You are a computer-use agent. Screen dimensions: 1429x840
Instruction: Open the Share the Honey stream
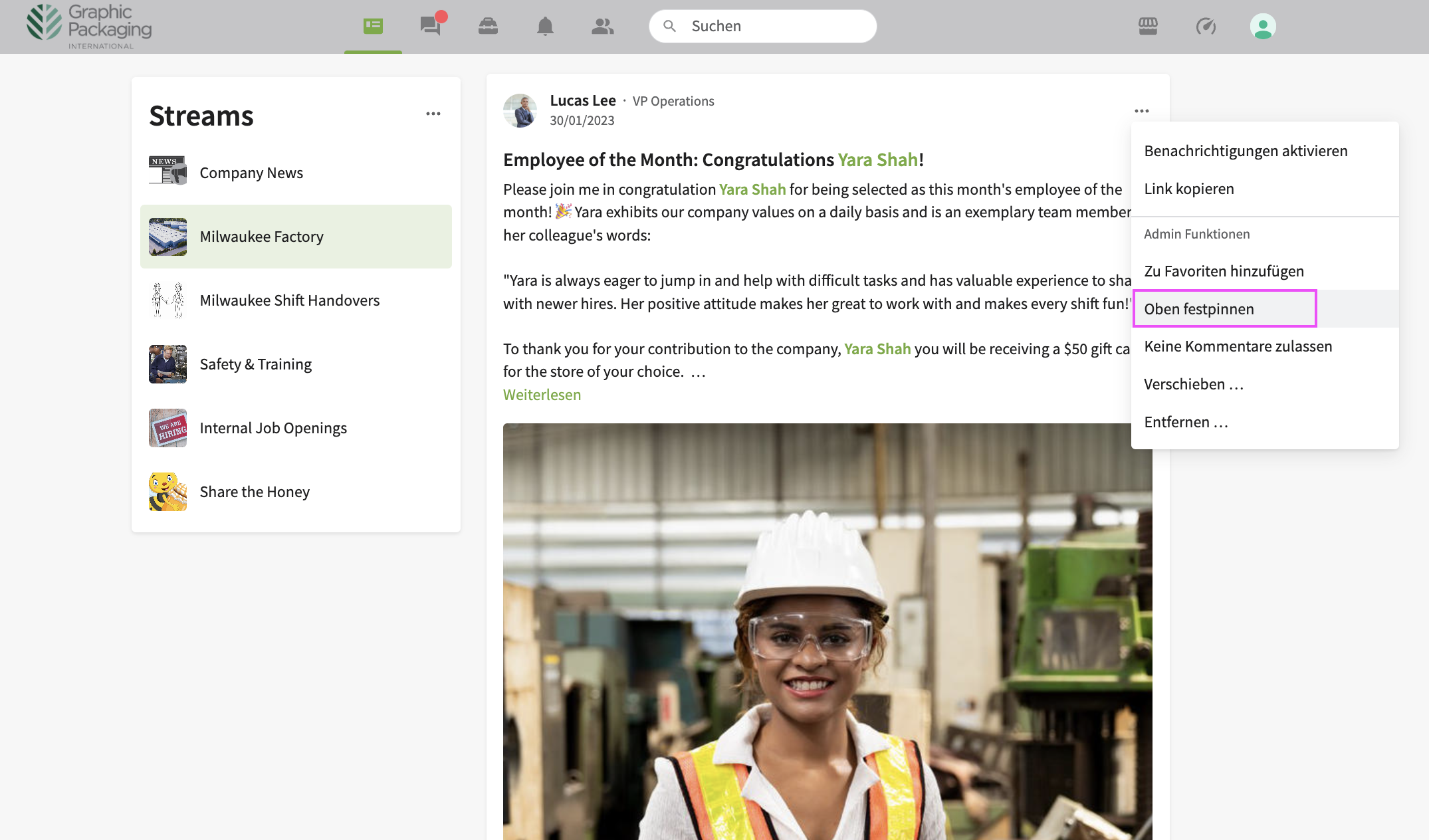click(x=296, y=492)
